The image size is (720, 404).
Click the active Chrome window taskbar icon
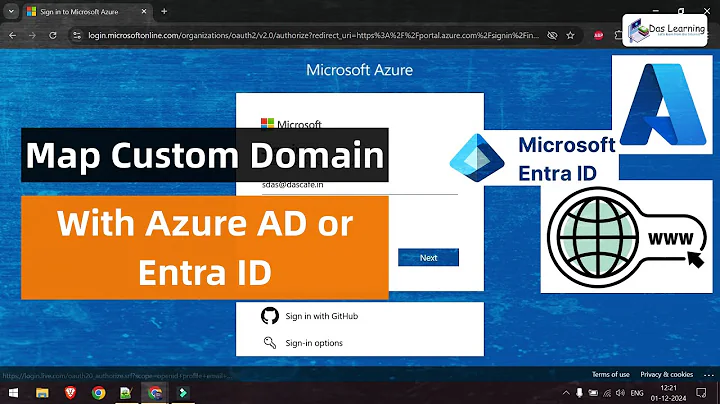click(x=155, y=393)
